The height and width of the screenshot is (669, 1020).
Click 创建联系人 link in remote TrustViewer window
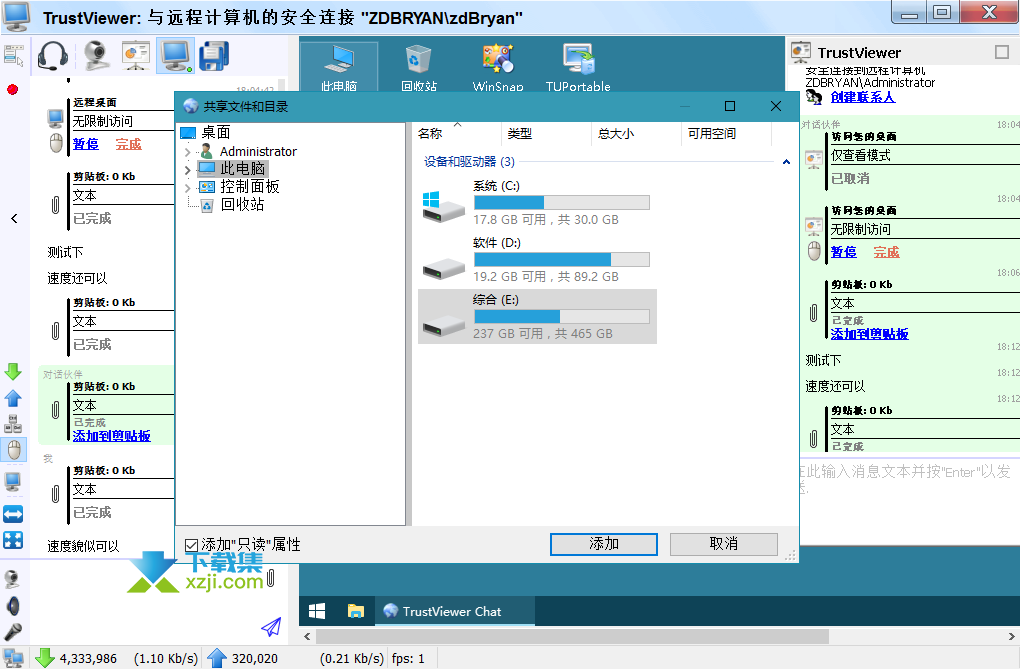tap(863, 97)
